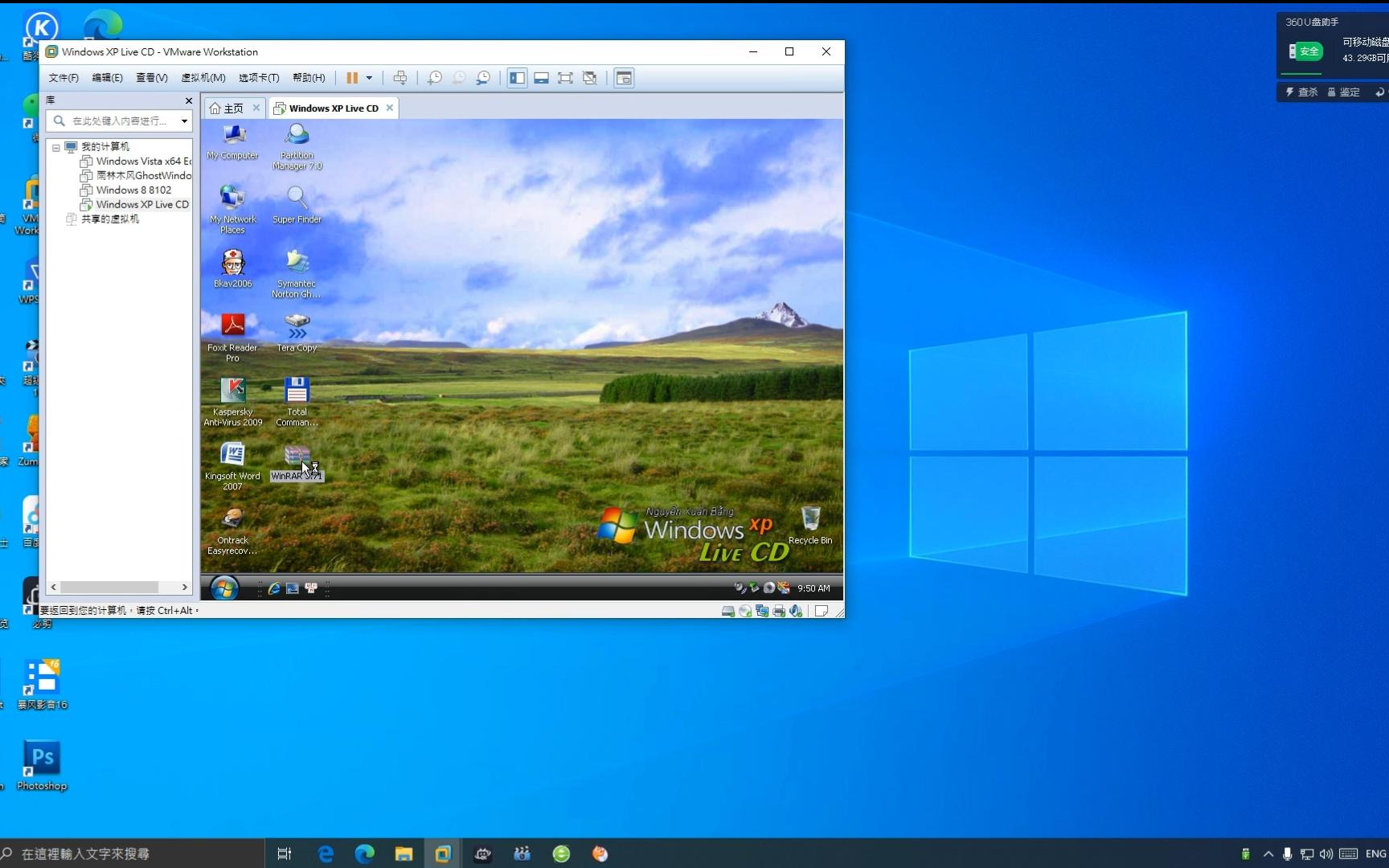Open Task View on Windows taskbar

[x=285, y=854]
